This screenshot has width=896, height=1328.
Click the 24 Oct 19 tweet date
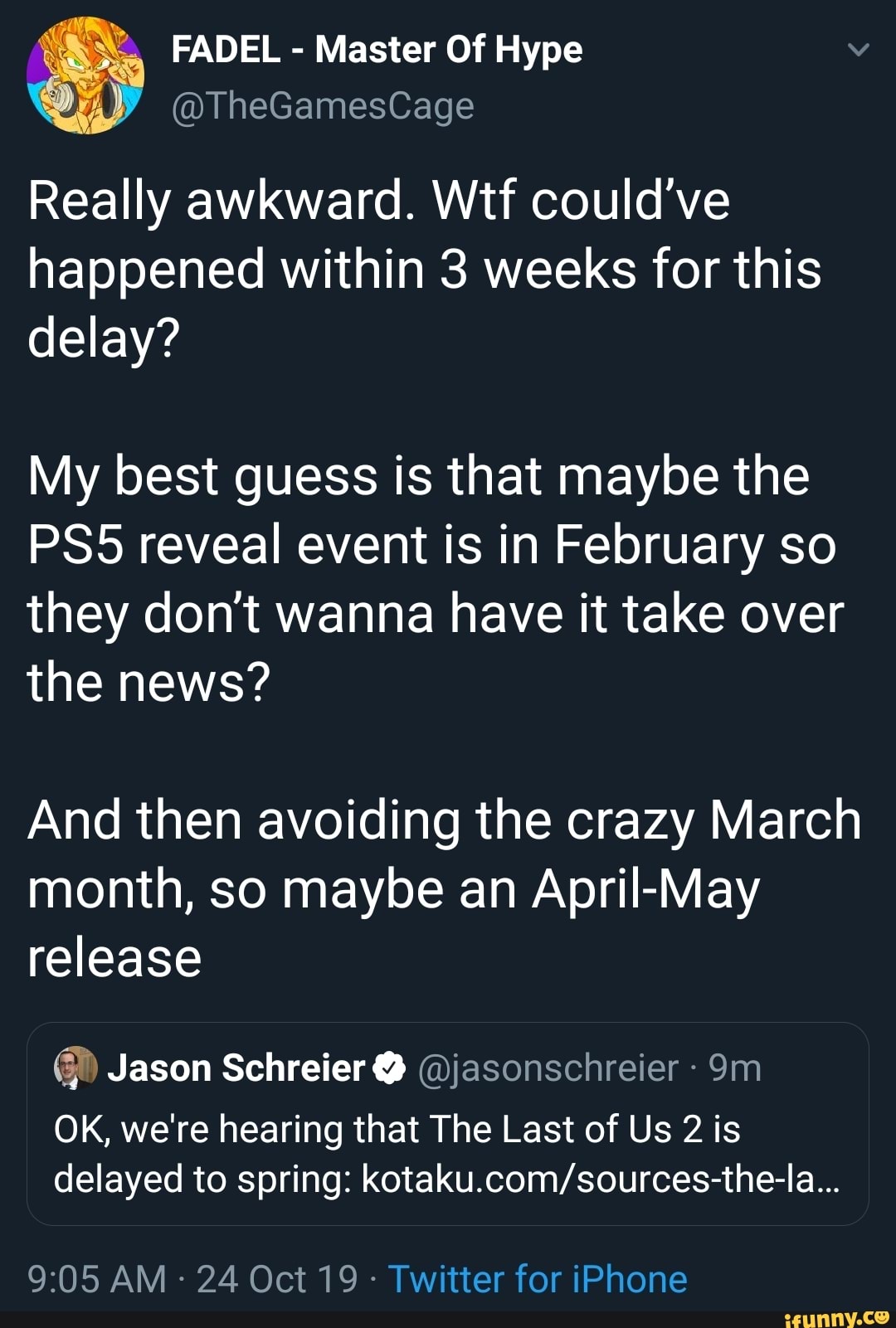tap(277, 1279)
